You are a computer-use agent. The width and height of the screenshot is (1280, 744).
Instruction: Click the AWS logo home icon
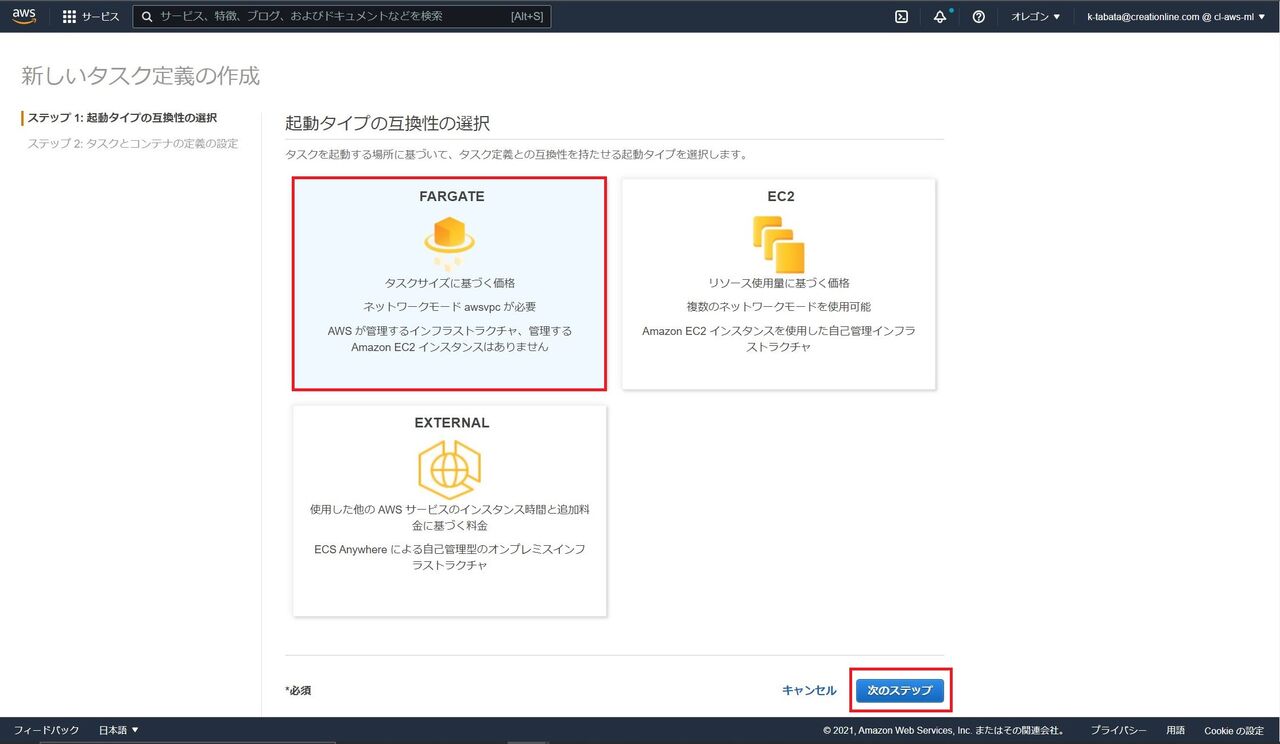tap(24, 16)
